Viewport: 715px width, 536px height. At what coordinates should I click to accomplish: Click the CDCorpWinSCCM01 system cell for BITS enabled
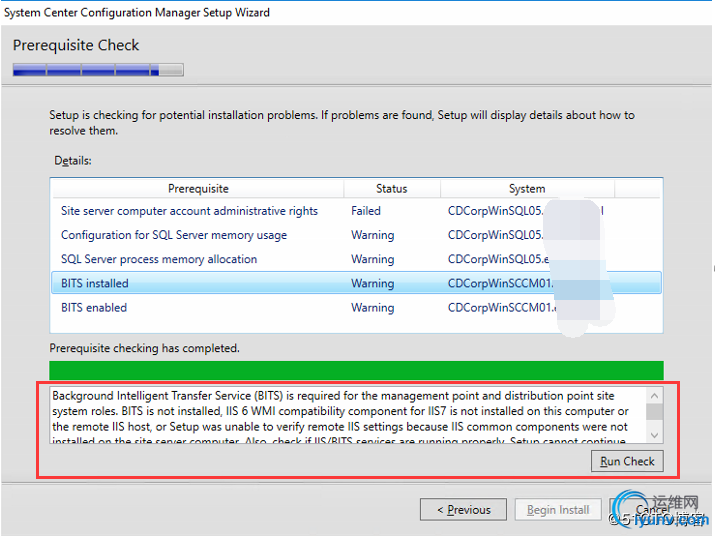[502, 307]
